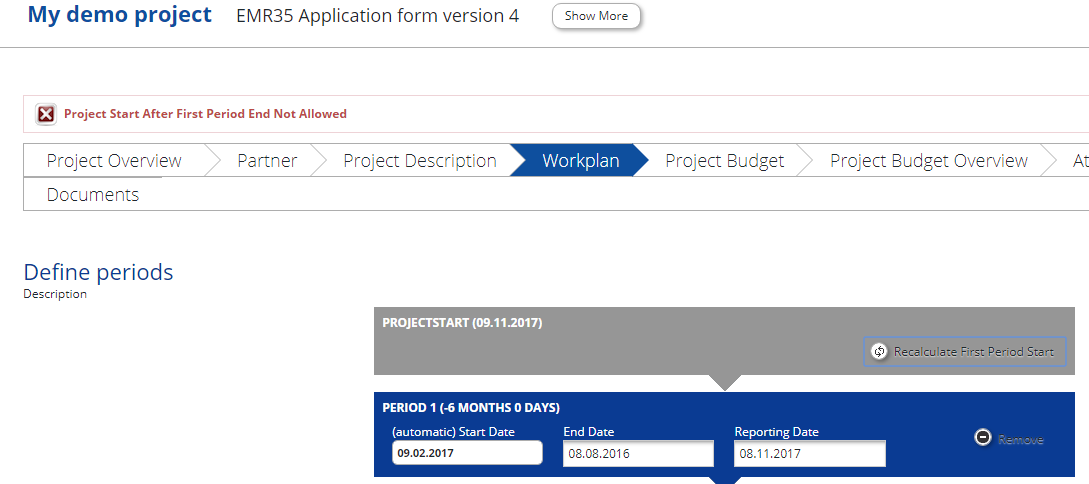Open the Documents tab
The height and width of the screenshot is (484, 1089).
tap(93, 195)
